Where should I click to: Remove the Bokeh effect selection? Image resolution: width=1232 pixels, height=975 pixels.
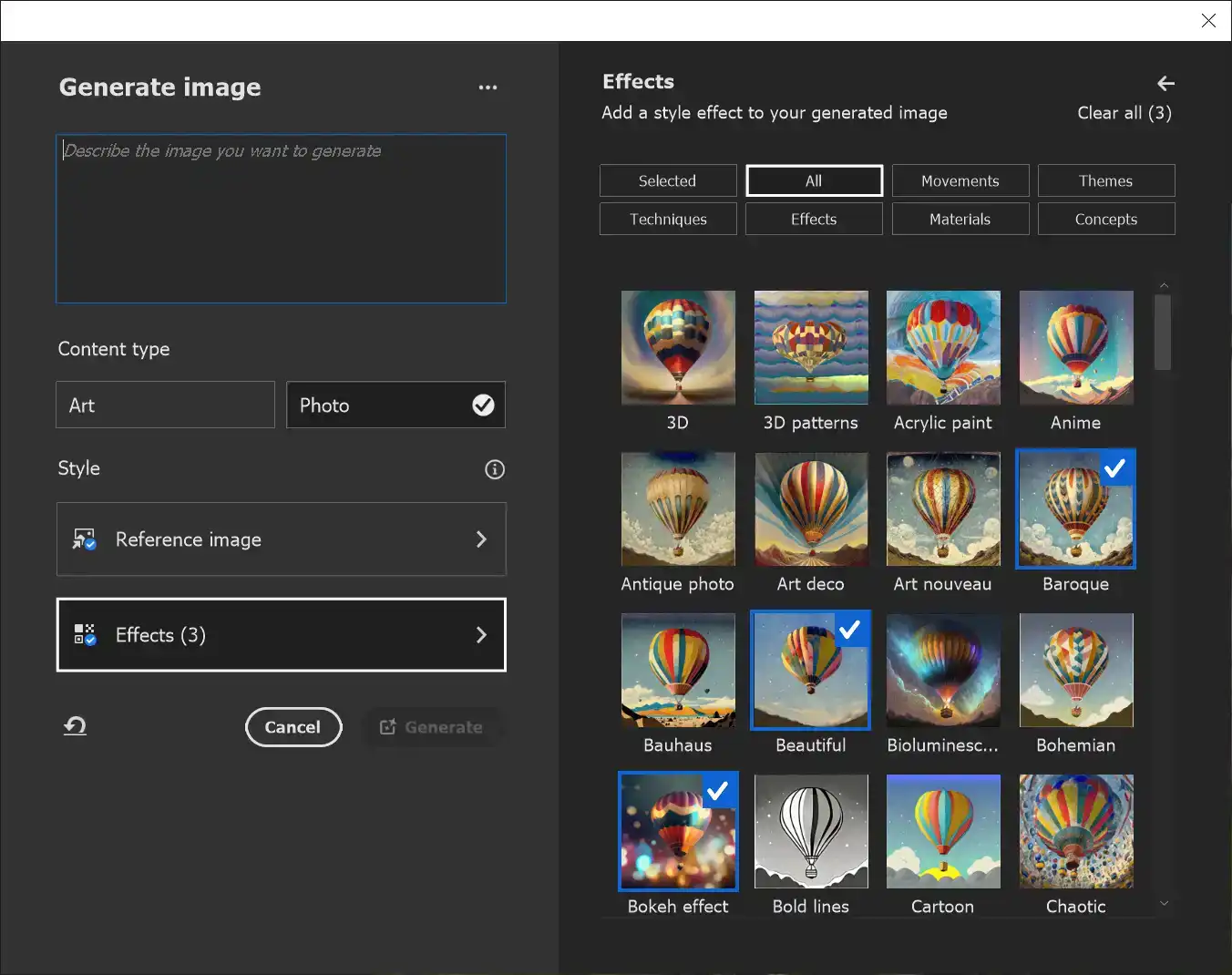717,790
